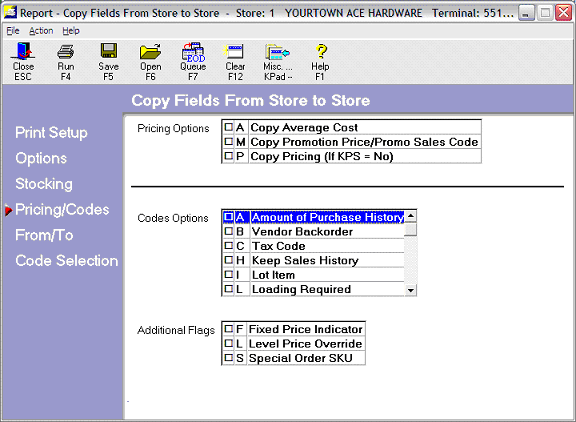Open saved report via folder icon

click(x=151, y=61)
